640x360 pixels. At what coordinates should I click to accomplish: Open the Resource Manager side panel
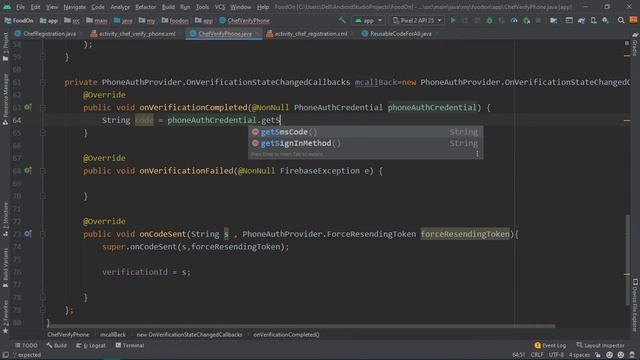pyautogui.click(x=5, y=99)
